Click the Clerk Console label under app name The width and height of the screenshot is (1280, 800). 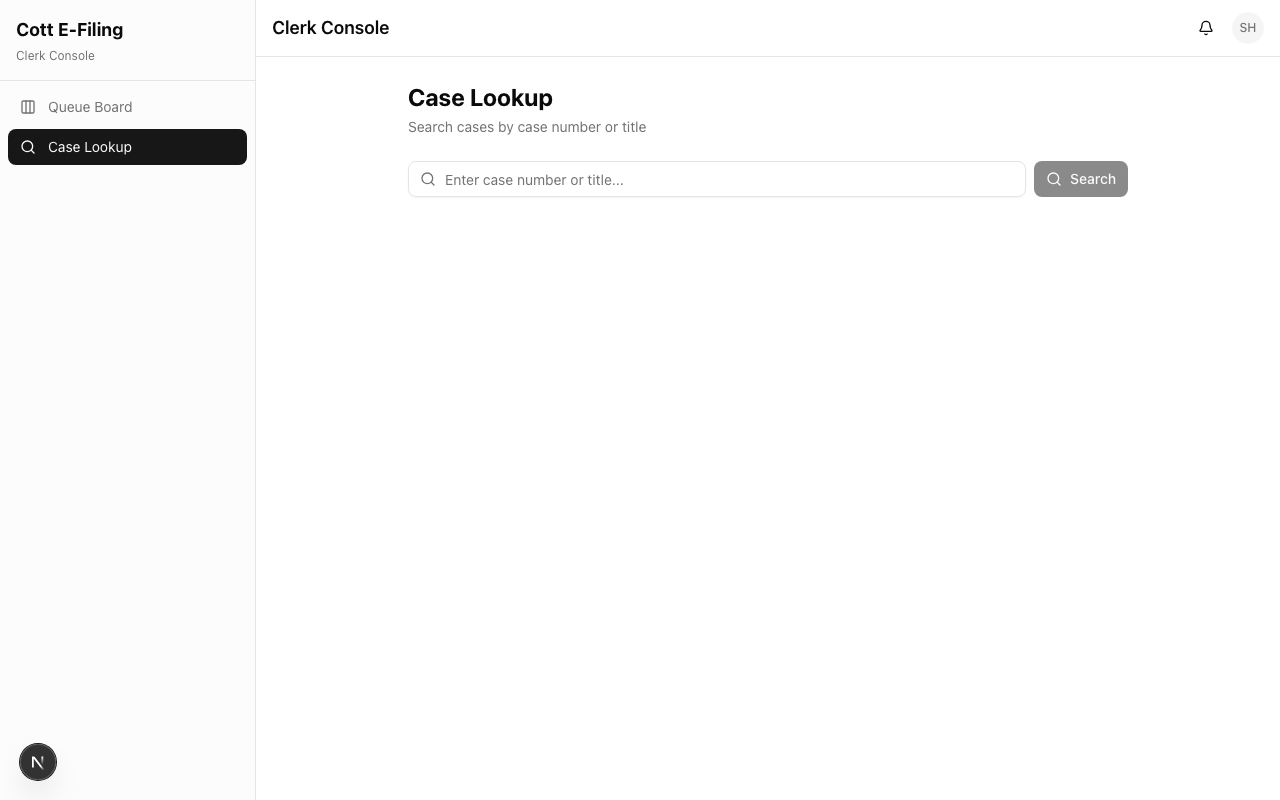click(55, 55)
